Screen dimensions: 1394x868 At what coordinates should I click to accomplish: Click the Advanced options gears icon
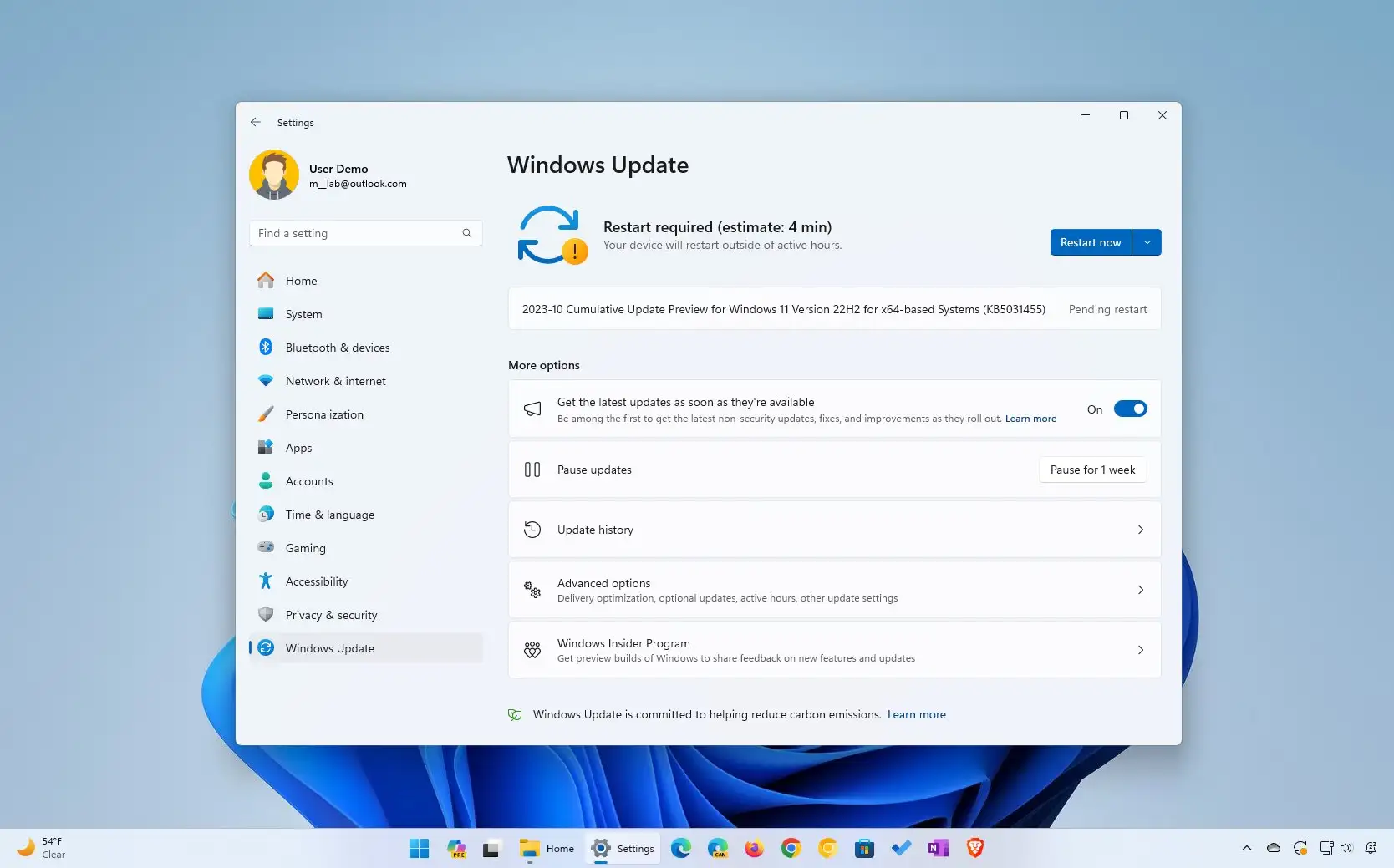point(532,589)
